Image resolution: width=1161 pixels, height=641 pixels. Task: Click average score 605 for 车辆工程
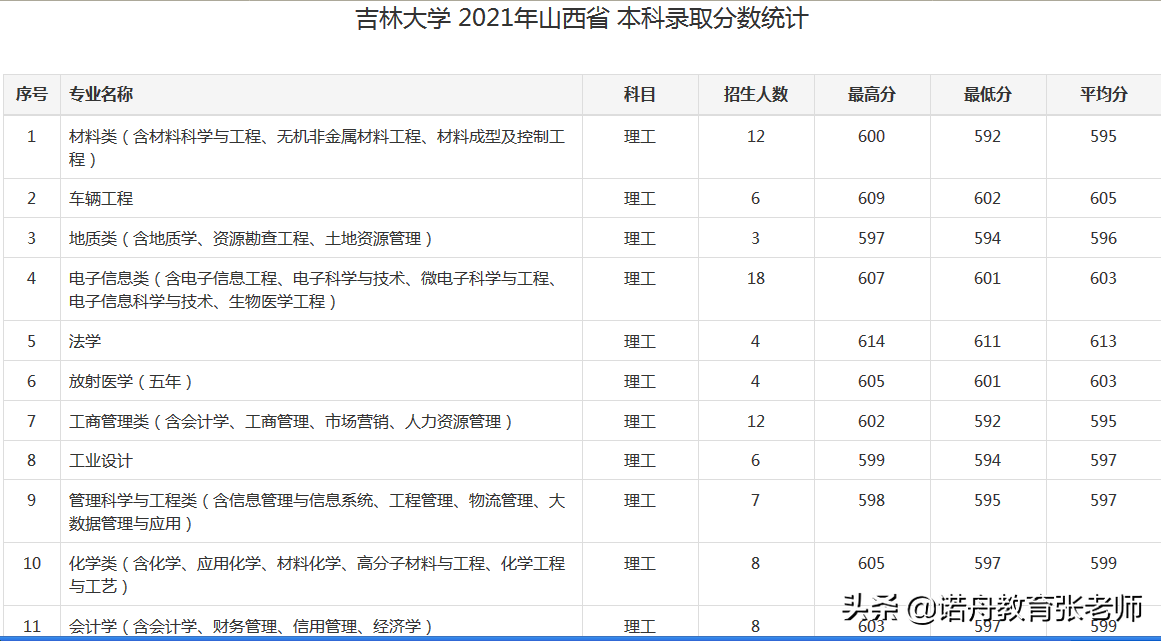click(1103, 198)
